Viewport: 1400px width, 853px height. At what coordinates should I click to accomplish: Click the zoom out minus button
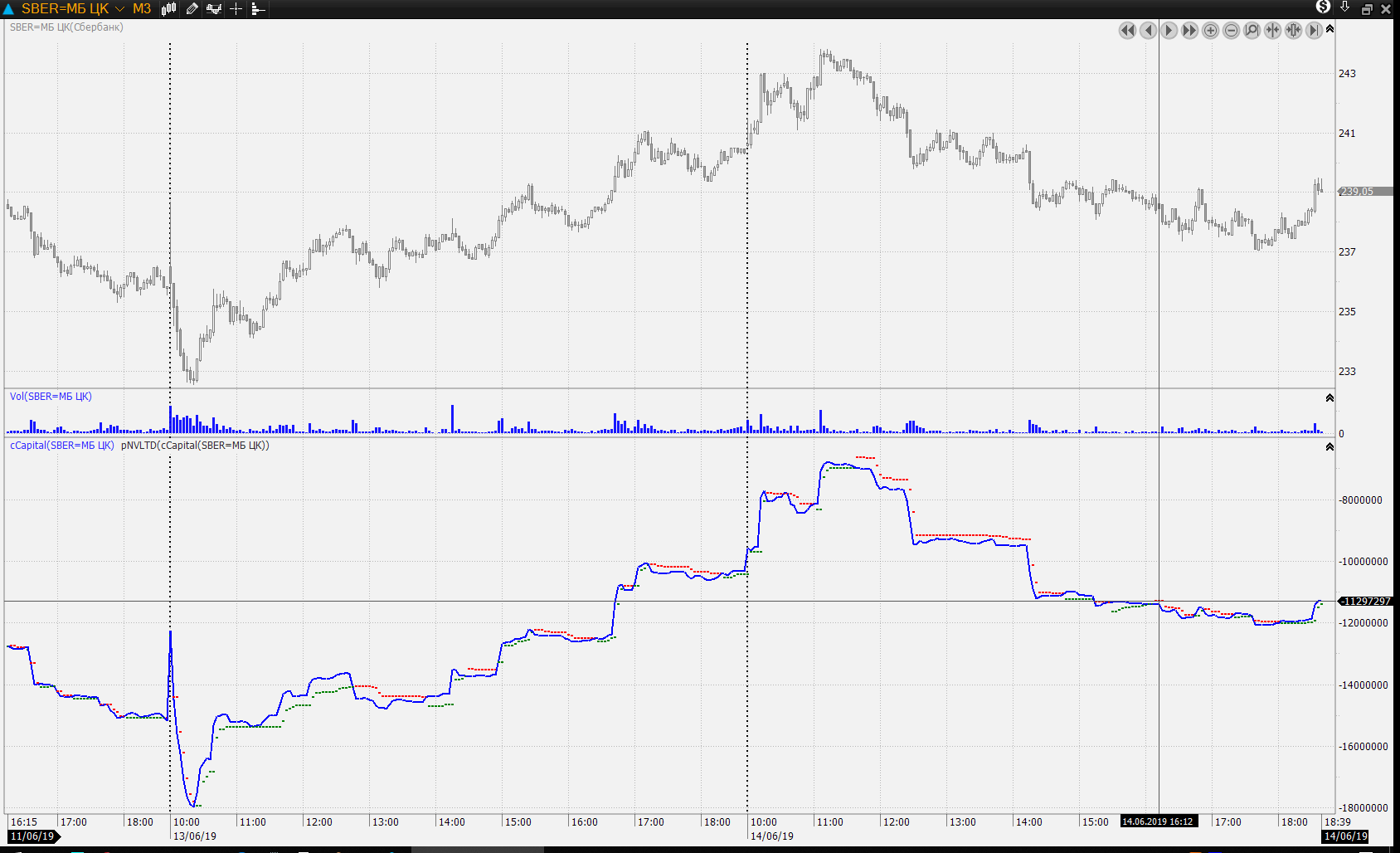(1231, 31)
